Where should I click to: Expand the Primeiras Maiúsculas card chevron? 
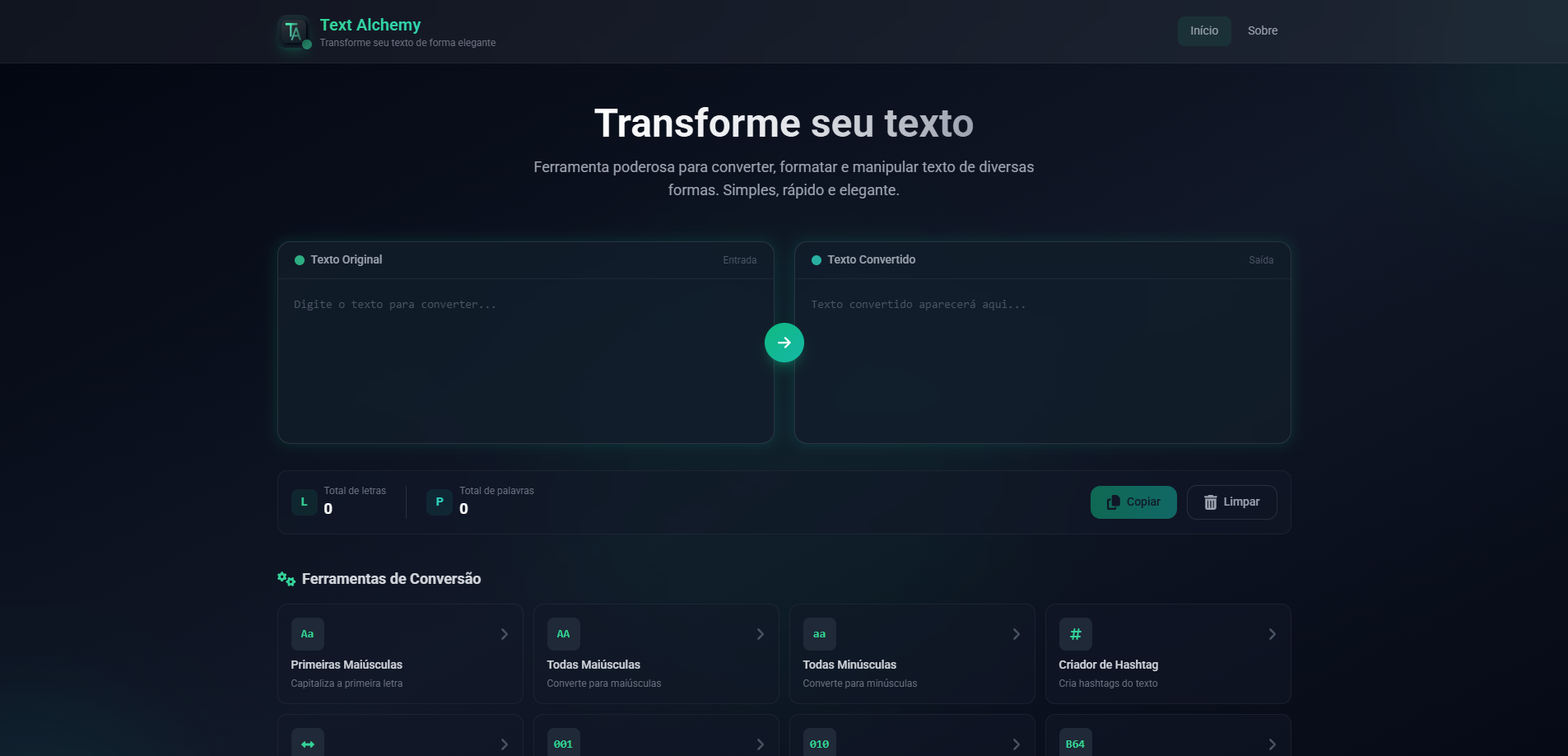pos(504,634)
